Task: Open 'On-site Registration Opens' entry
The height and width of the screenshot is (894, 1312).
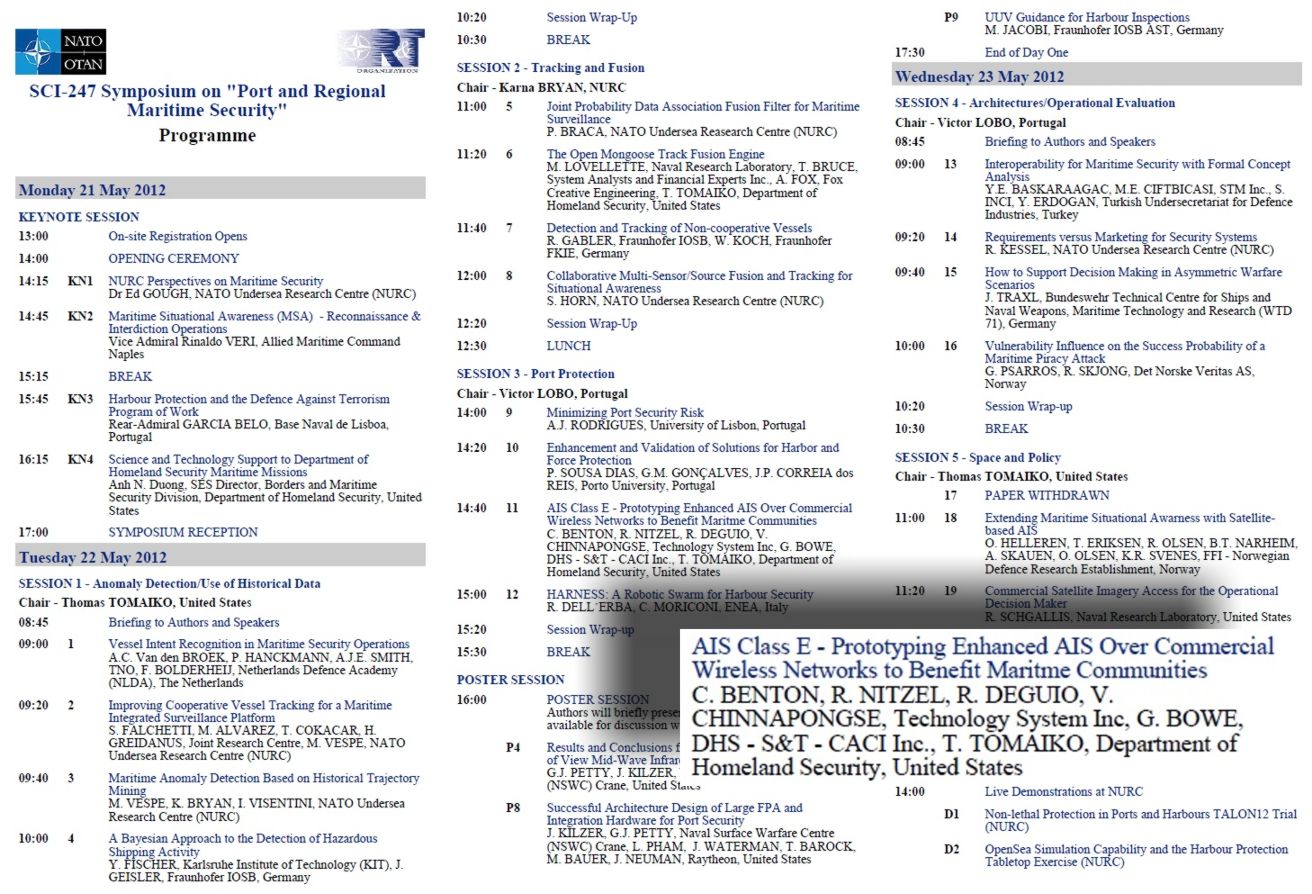Action: pos(177,237)
